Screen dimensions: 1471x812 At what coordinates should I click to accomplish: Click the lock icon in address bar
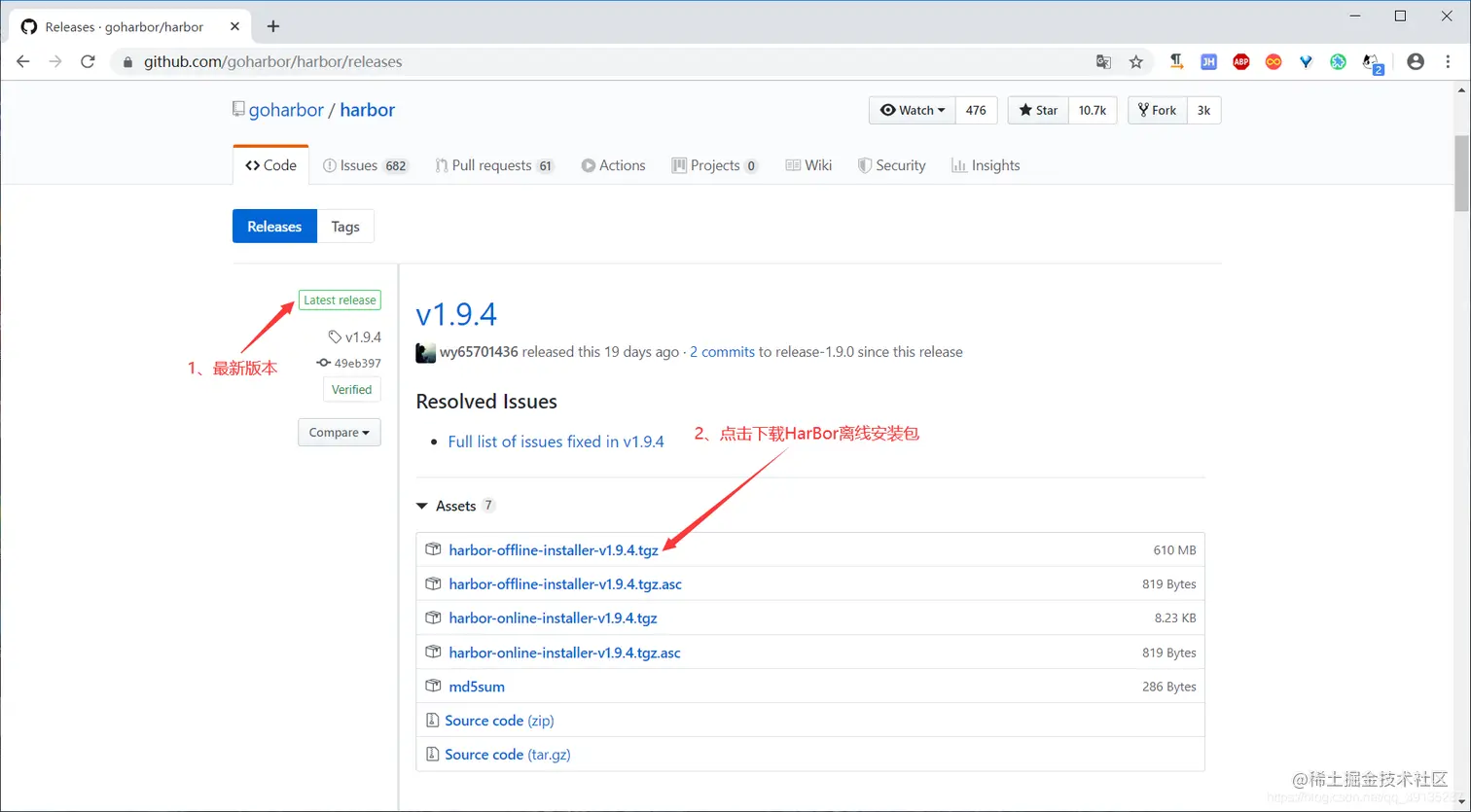click(127, 61)
